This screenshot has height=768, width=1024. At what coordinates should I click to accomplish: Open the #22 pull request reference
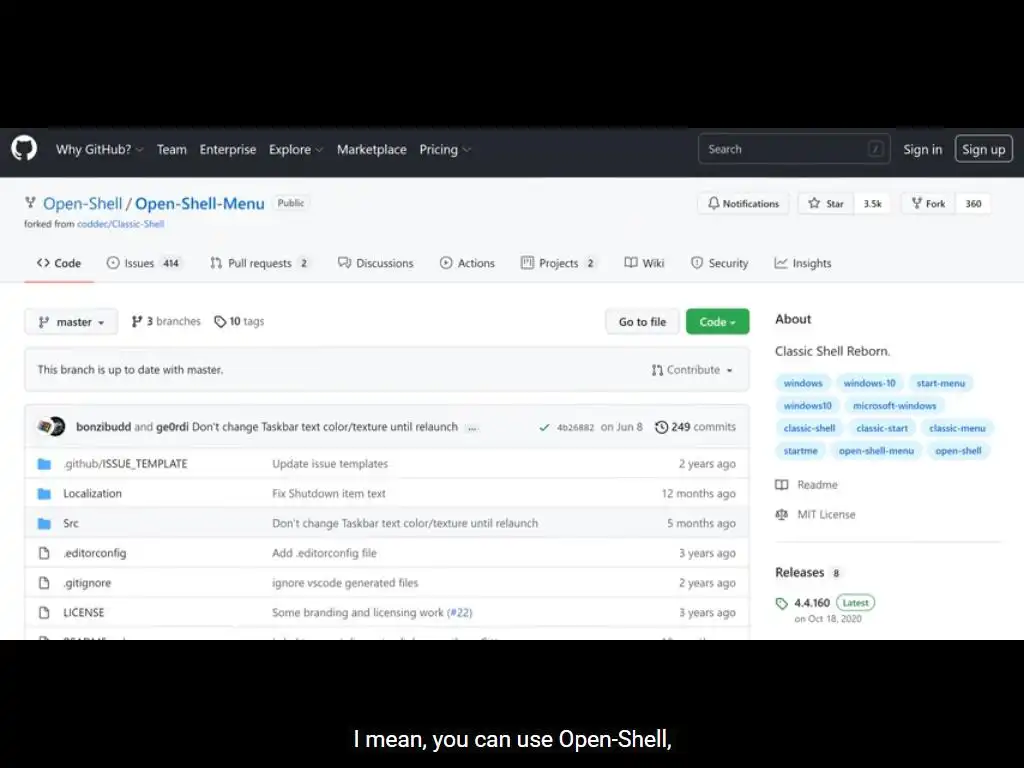tap(460, 613)
